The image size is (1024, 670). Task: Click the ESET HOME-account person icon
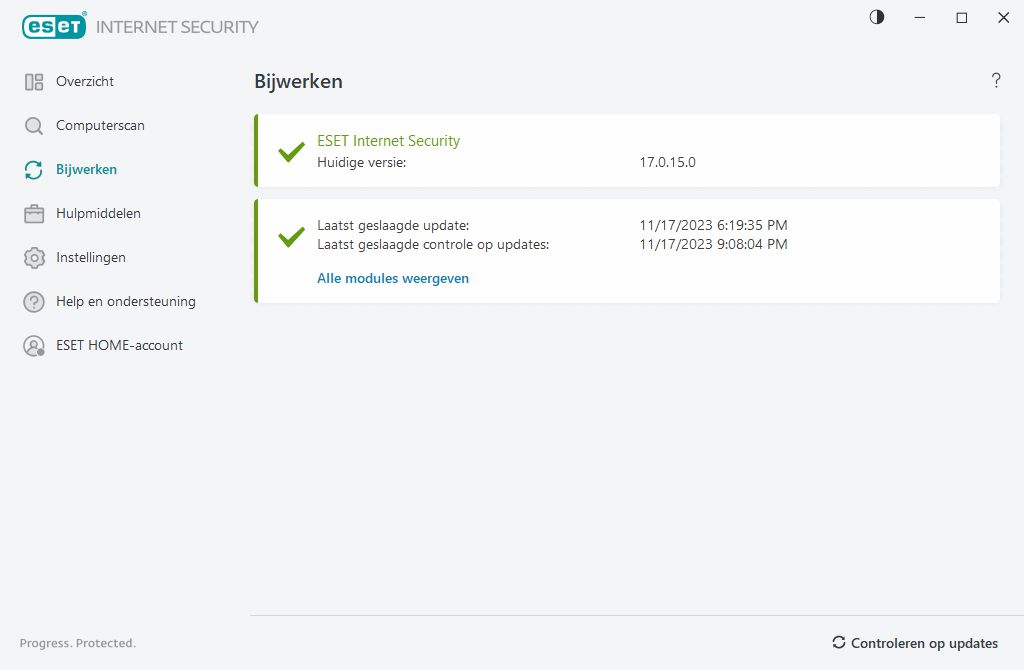(34, 346)
